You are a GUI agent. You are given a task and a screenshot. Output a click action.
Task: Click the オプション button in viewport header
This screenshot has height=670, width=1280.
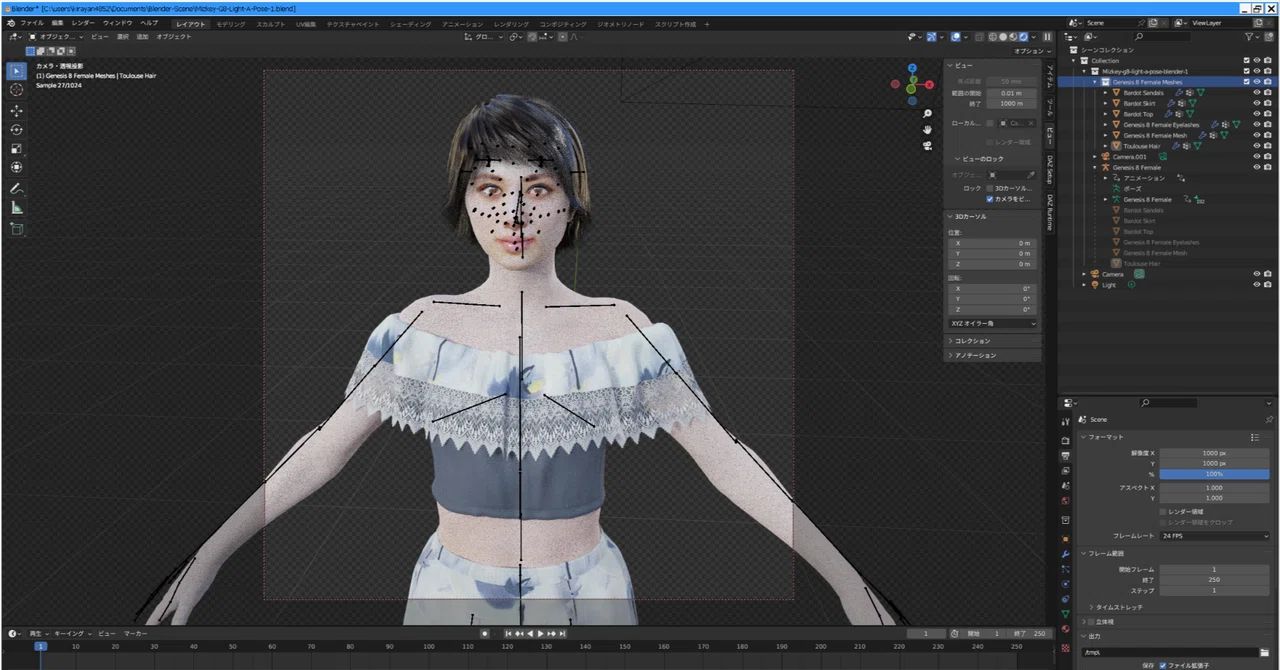coord(1029,51)
